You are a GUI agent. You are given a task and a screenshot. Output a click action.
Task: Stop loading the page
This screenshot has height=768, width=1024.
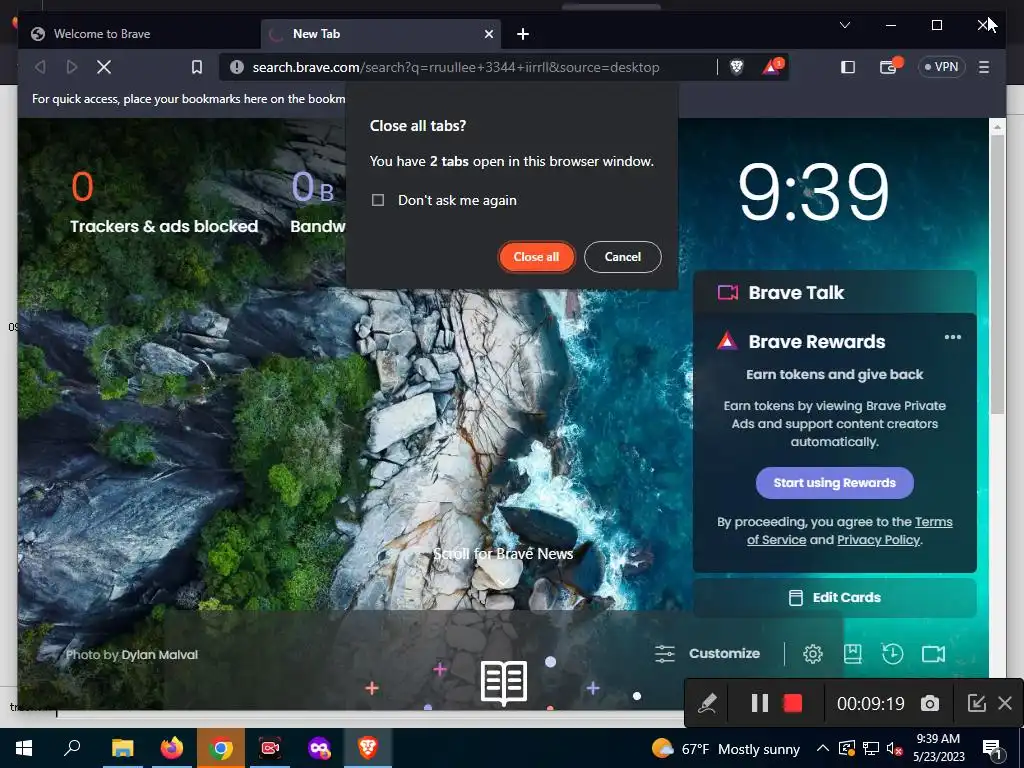coord(104,67)
